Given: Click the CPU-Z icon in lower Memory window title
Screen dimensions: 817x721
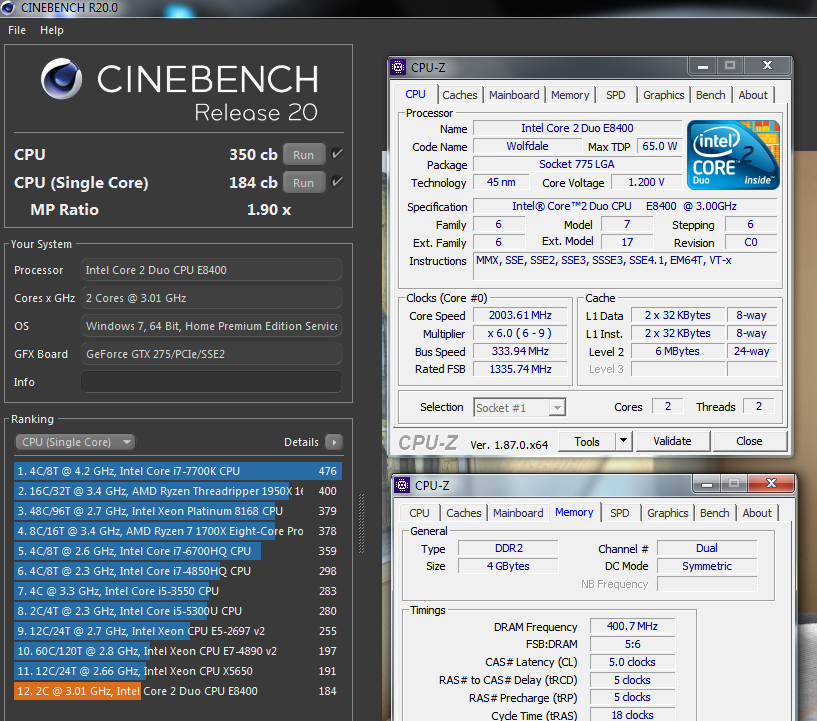Looking at the screenshot, I should point(402,485).
